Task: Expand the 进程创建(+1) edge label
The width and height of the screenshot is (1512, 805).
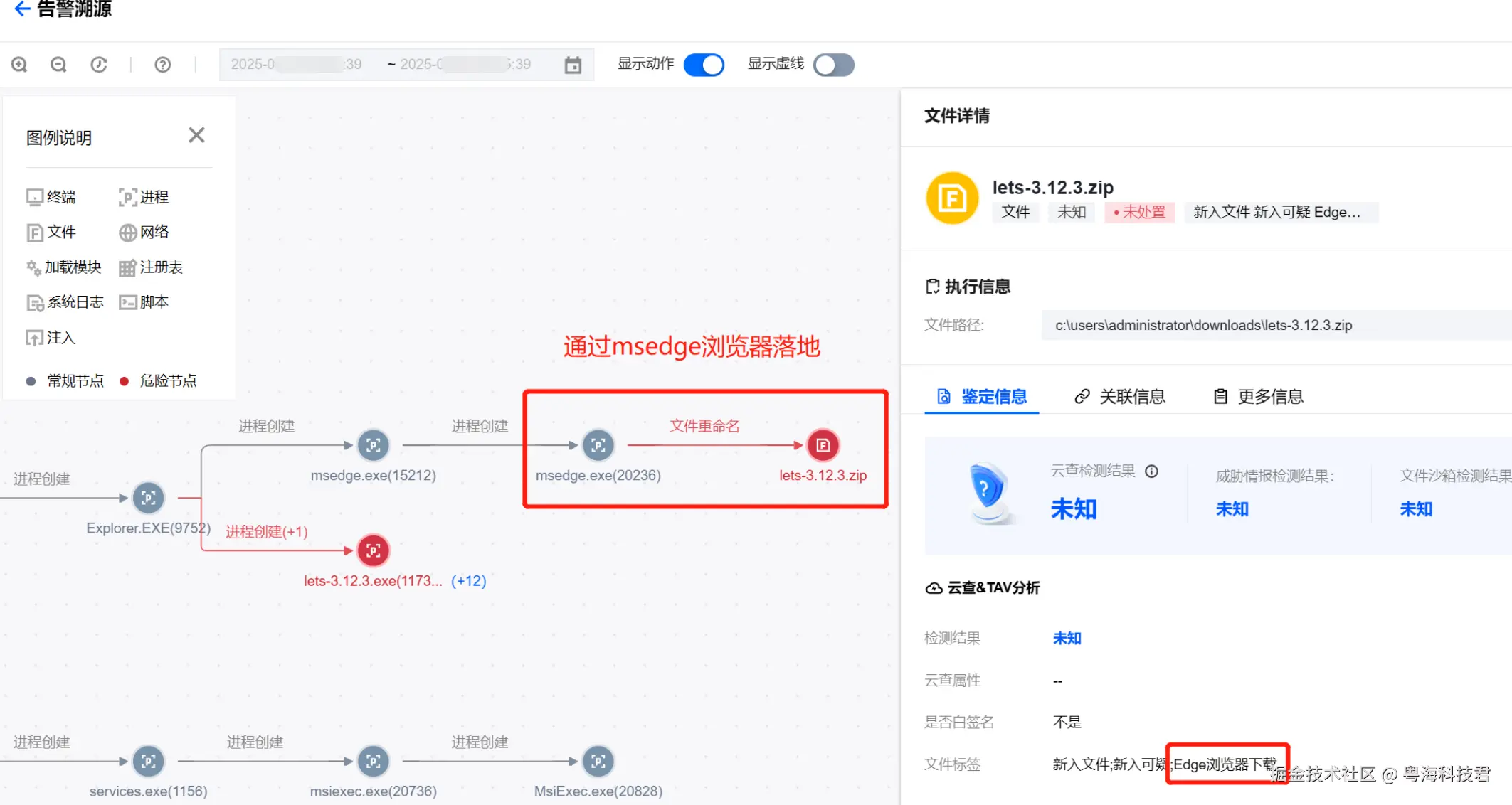Action: point(267,532)
